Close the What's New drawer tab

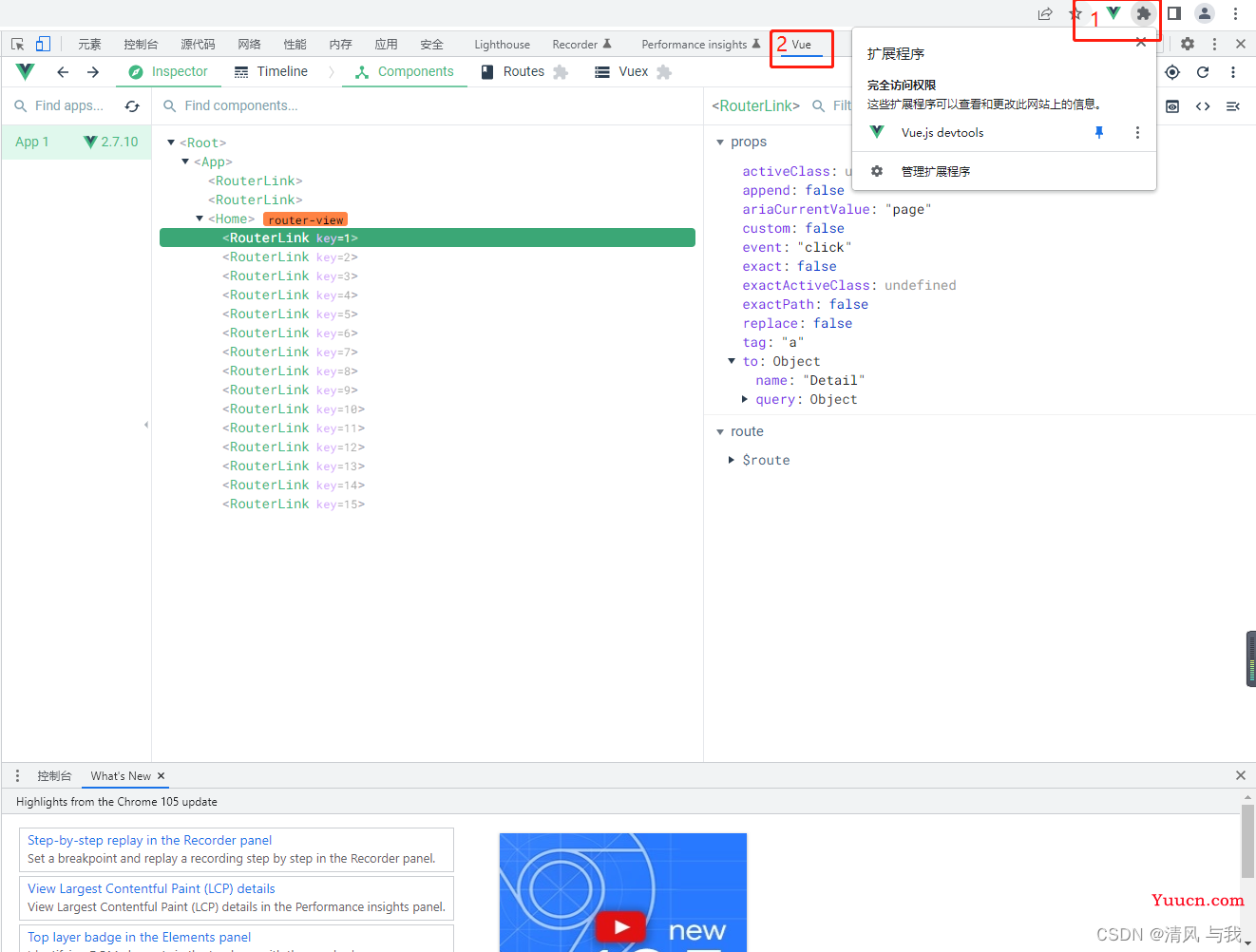click(162, 776)
